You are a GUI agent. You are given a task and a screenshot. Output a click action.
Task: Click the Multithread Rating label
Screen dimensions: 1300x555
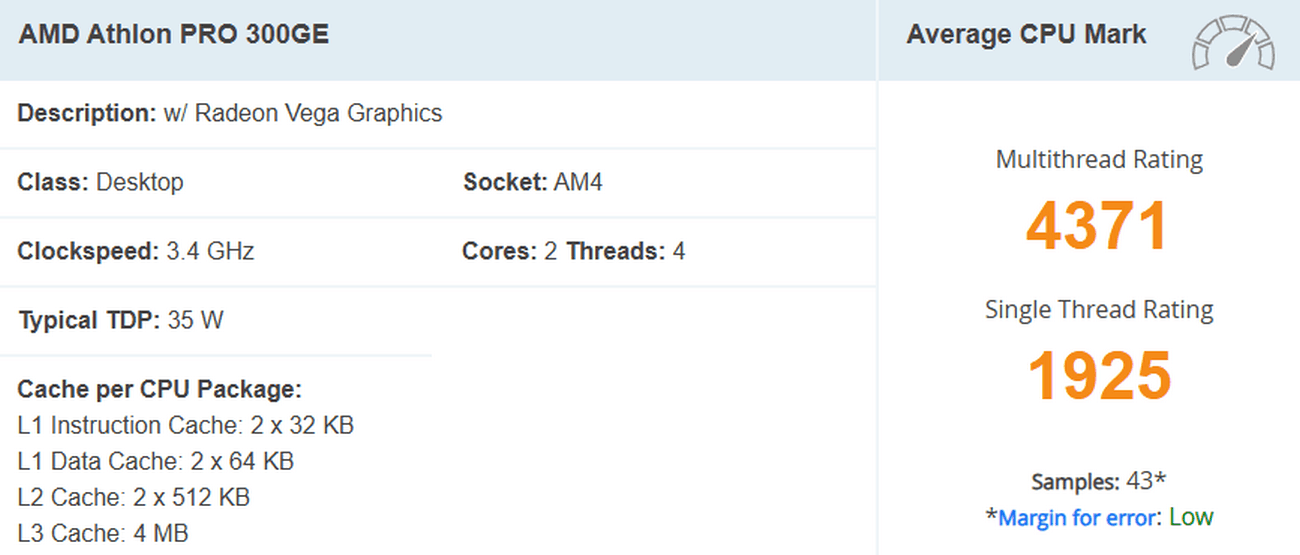tap(1099, 160)
